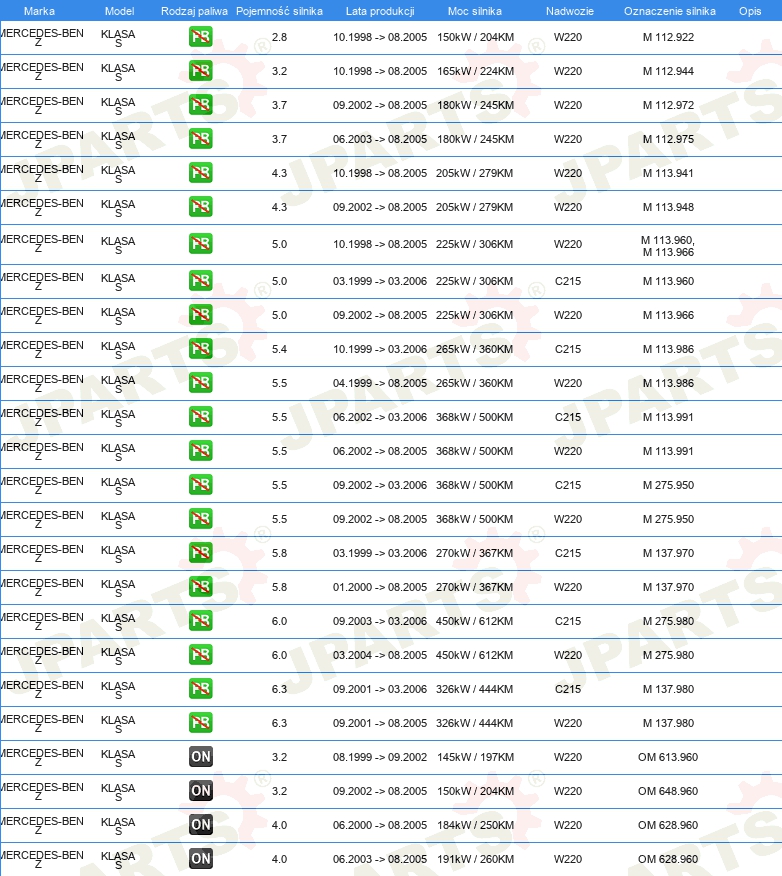Select engine code M 112.972
Viewport: 782px width, 876px height.
tap(668, 105)
